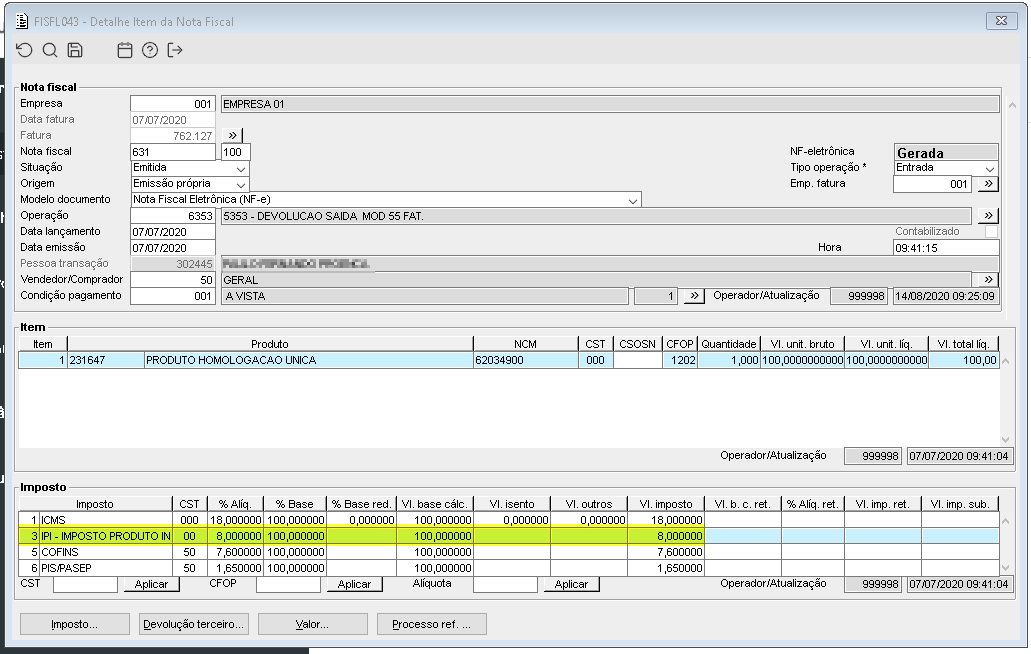Click the Condição pagamento code field 001
Image resolution: width=1031 pixels, height=654 pixels.
click(x=173, y=296)
